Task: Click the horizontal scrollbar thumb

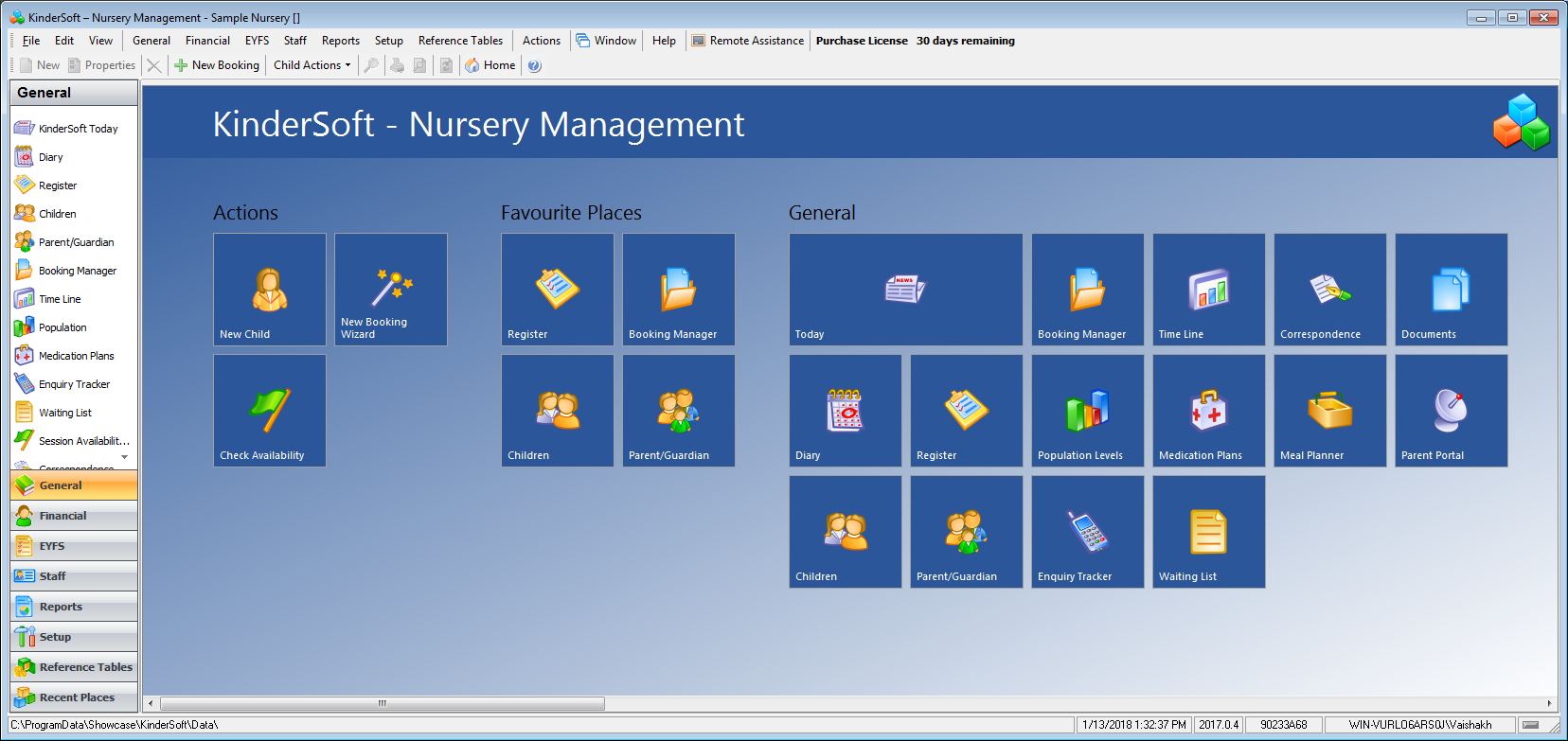Action: coord(383,703)
